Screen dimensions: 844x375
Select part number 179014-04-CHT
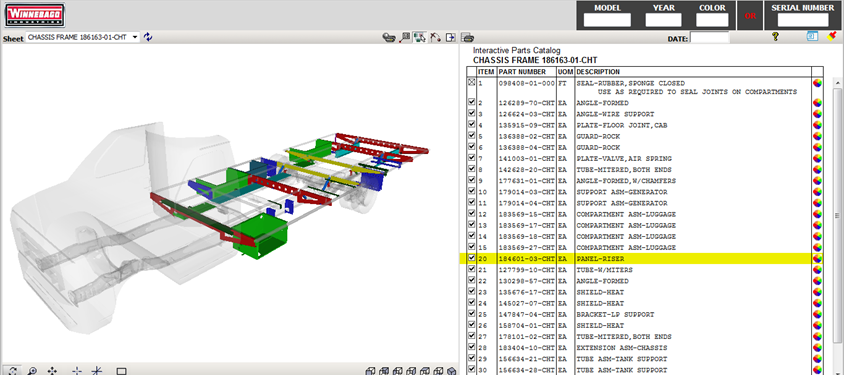[x=526, y=203]
